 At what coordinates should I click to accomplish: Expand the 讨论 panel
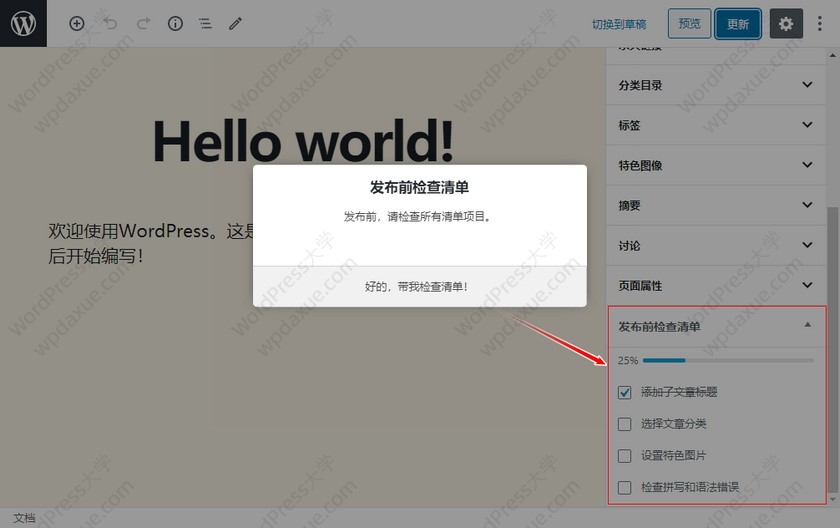(x=716, y=246)
